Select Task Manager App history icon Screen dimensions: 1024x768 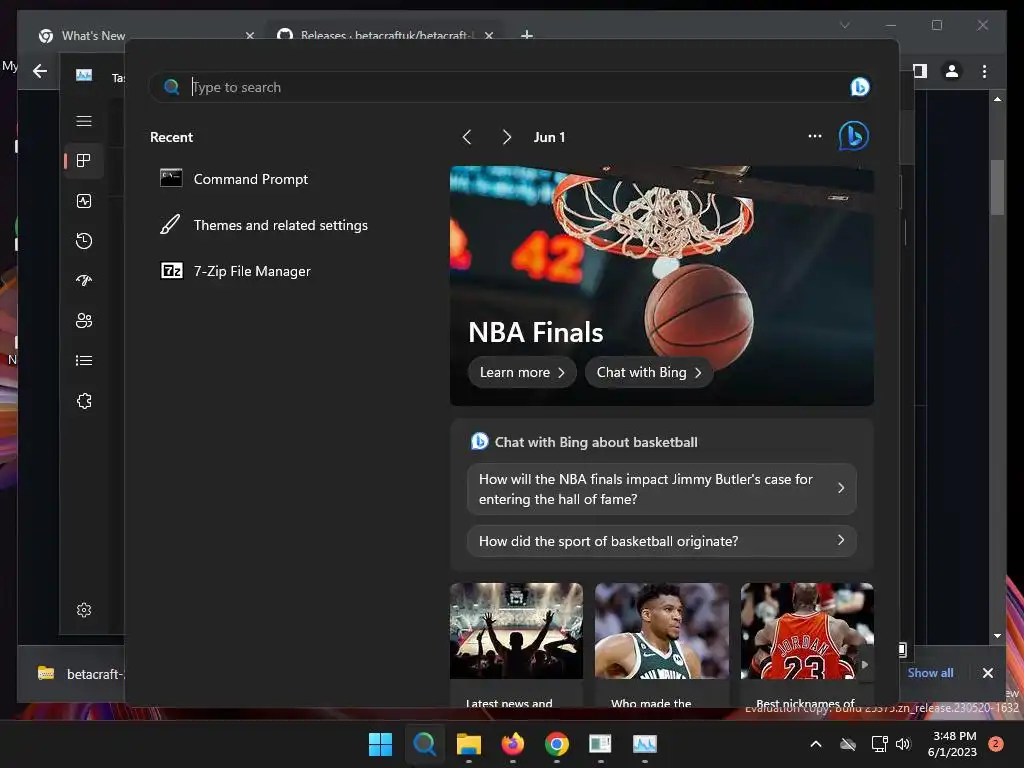(x=84, y=241)
